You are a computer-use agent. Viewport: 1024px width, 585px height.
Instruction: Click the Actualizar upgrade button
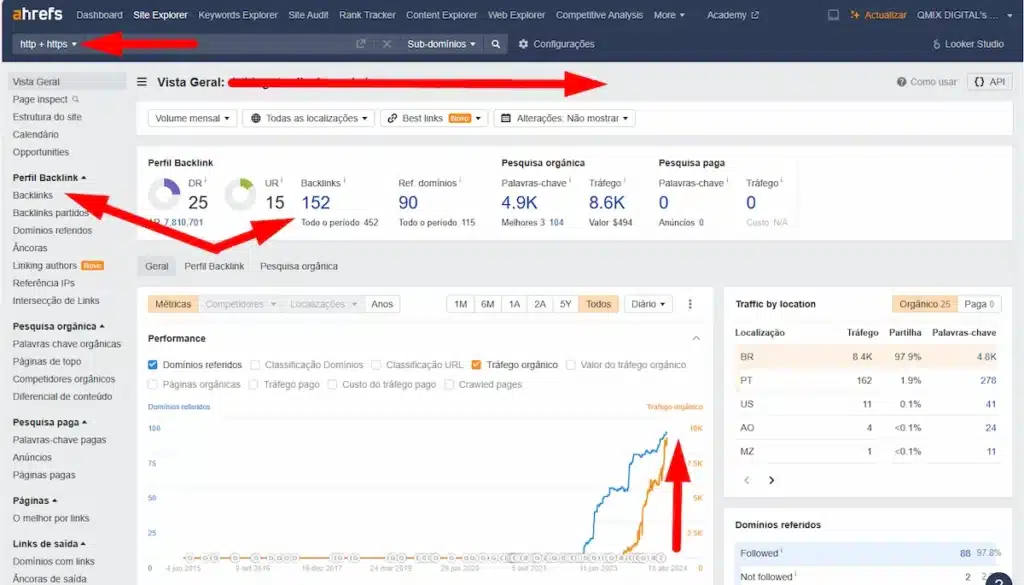[x=878, y=14]
